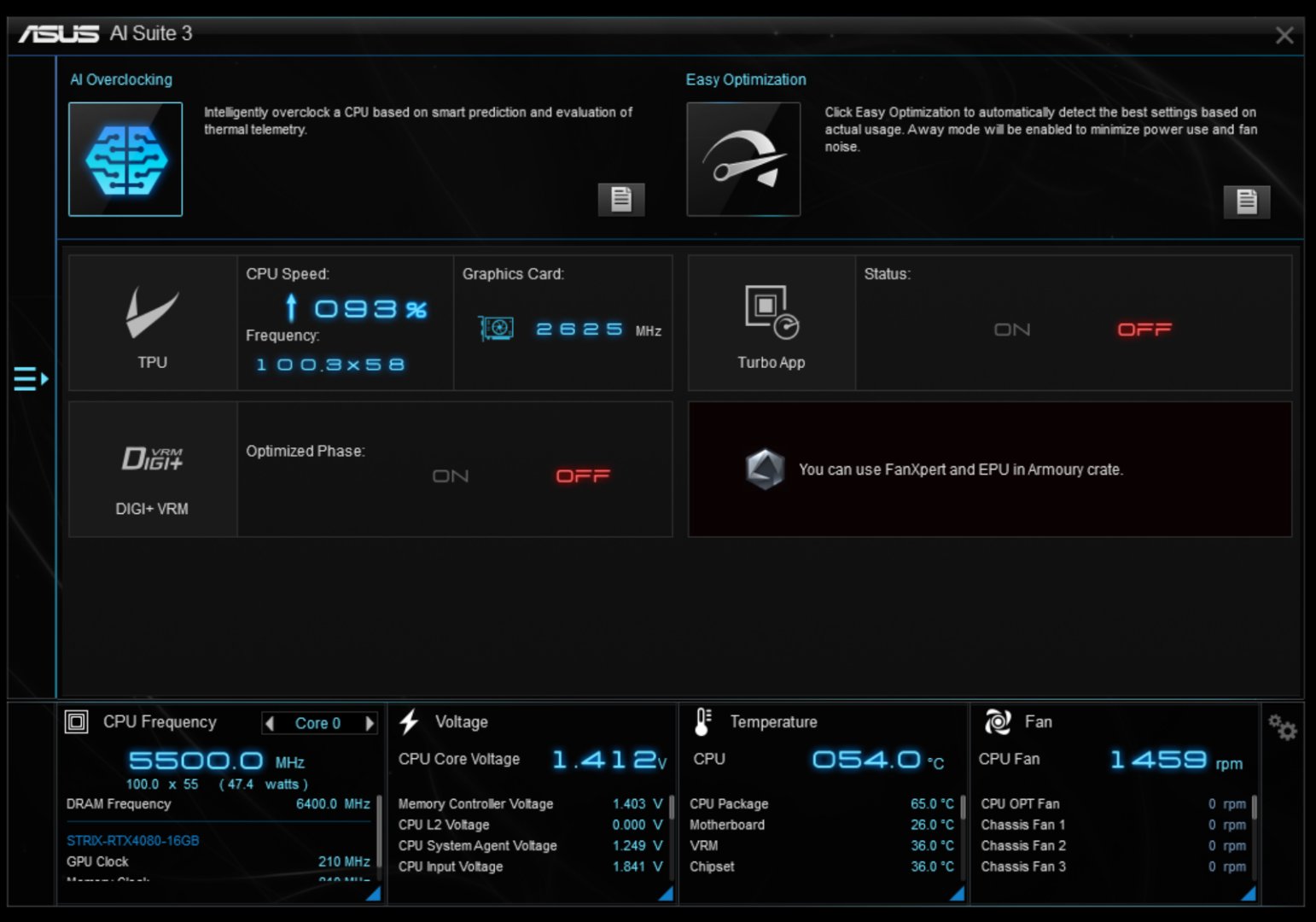Click the CPU Frequency chip icon
The width and height of the screenshot is (1316, 922).
(x=77, y=722)
